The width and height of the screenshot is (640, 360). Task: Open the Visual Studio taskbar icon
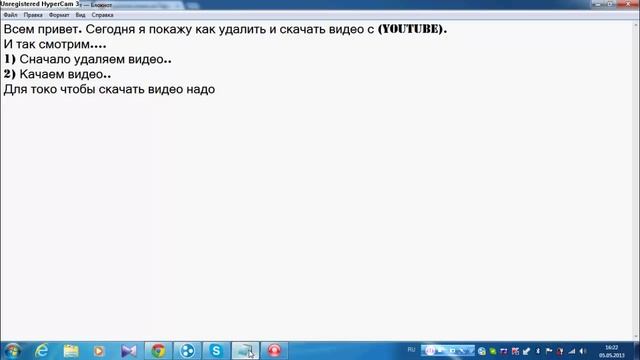(x=129, y=351)
